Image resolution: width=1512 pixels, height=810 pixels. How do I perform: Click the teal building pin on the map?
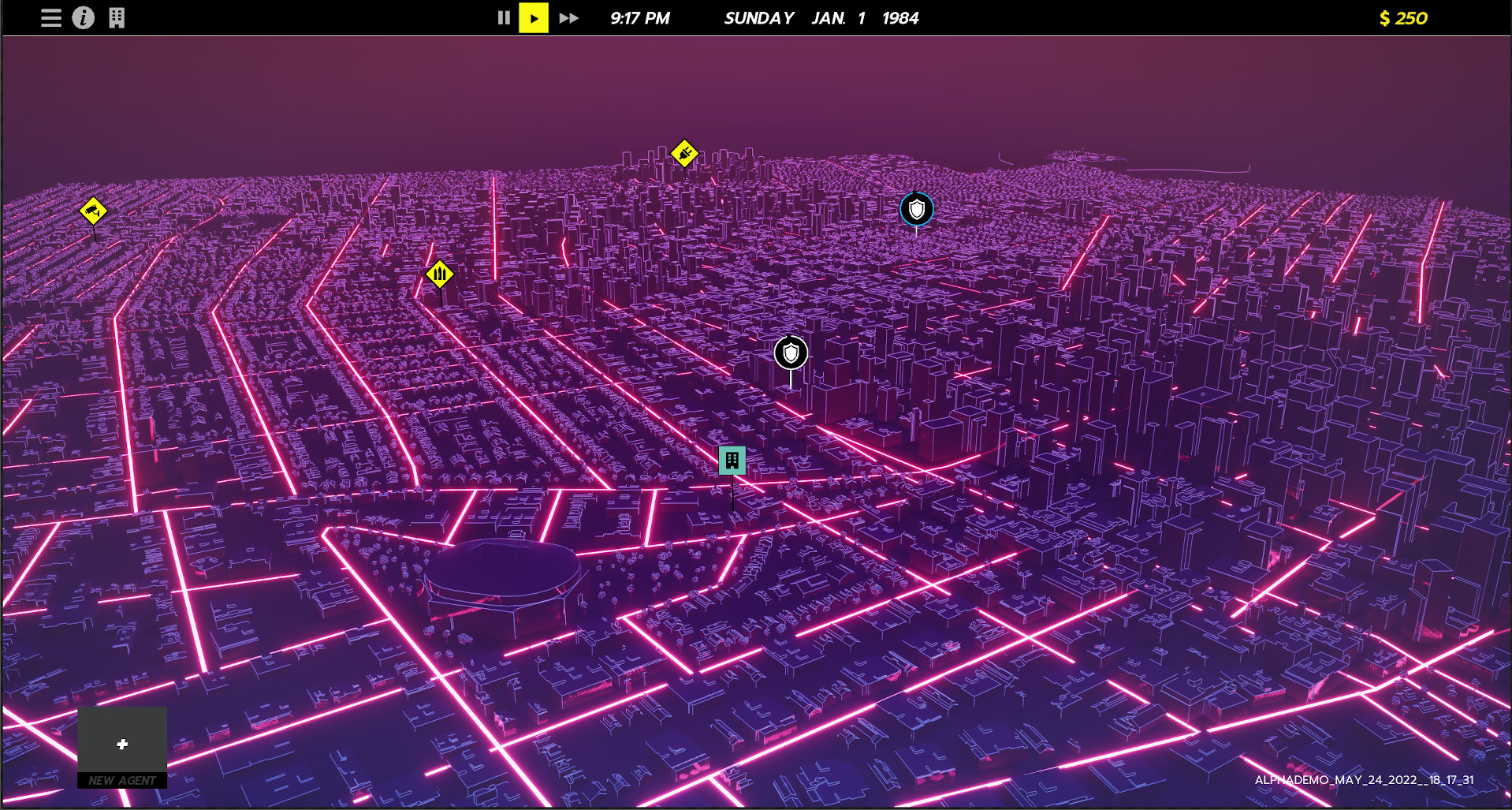point(732,461)
